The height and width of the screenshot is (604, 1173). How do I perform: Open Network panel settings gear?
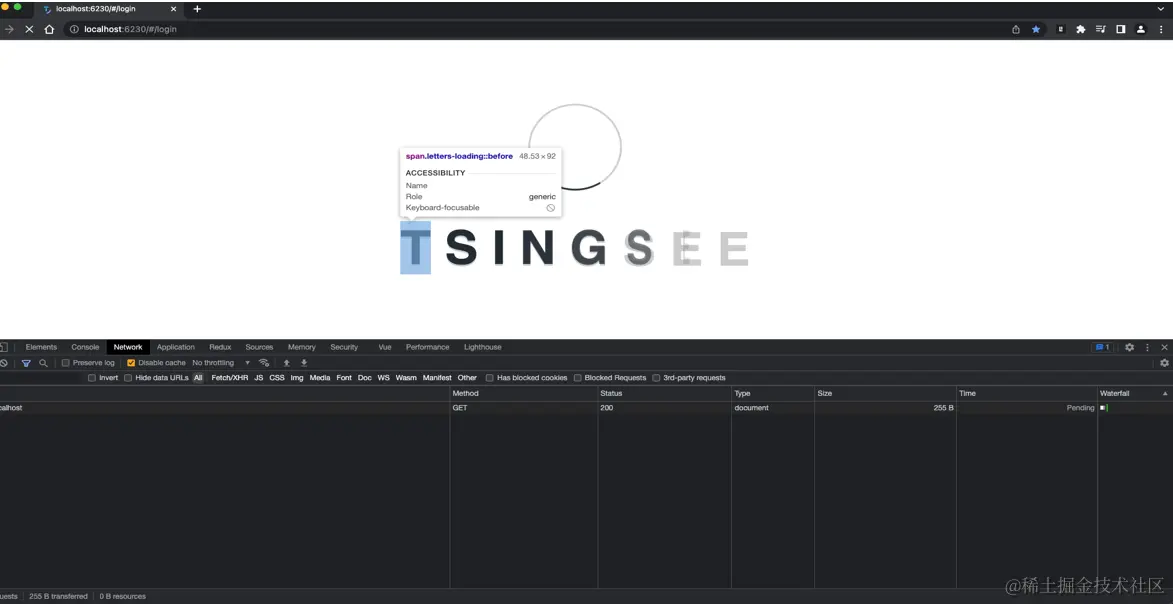[x=1164, y=363]
